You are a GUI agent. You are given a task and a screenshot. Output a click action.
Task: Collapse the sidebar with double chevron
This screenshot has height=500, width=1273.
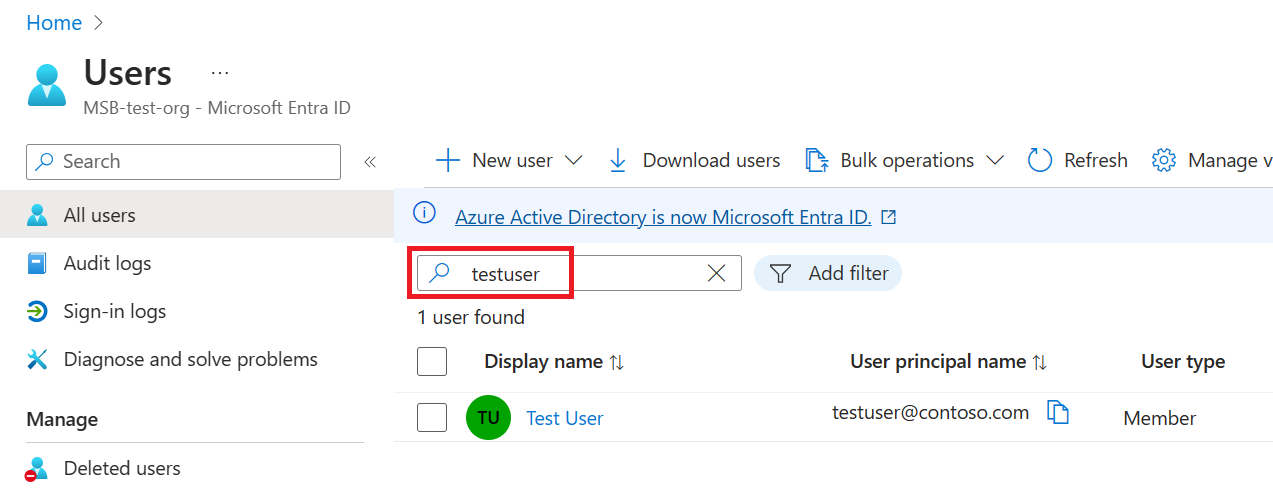point(369,162)
